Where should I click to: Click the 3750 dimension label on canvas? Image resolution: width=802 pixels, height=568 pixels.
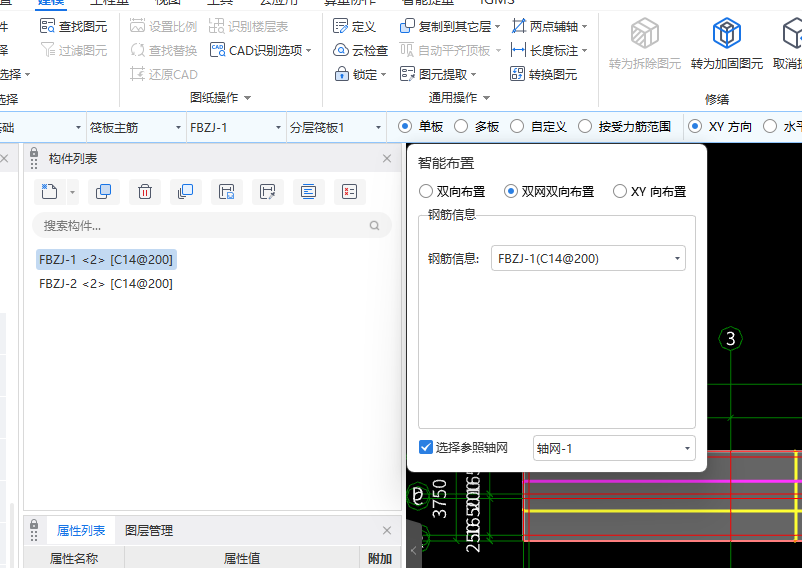coord(439,499)
